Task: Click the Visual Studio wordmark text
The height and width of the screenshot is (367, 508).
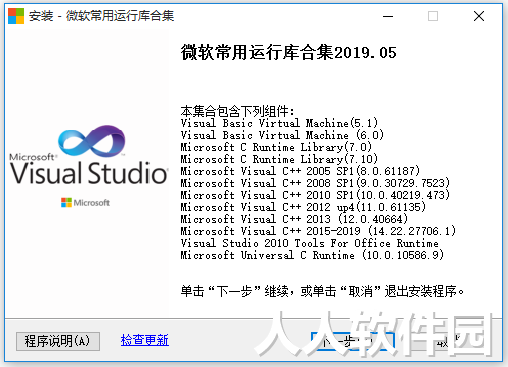Action: click(x=89, y=173)
